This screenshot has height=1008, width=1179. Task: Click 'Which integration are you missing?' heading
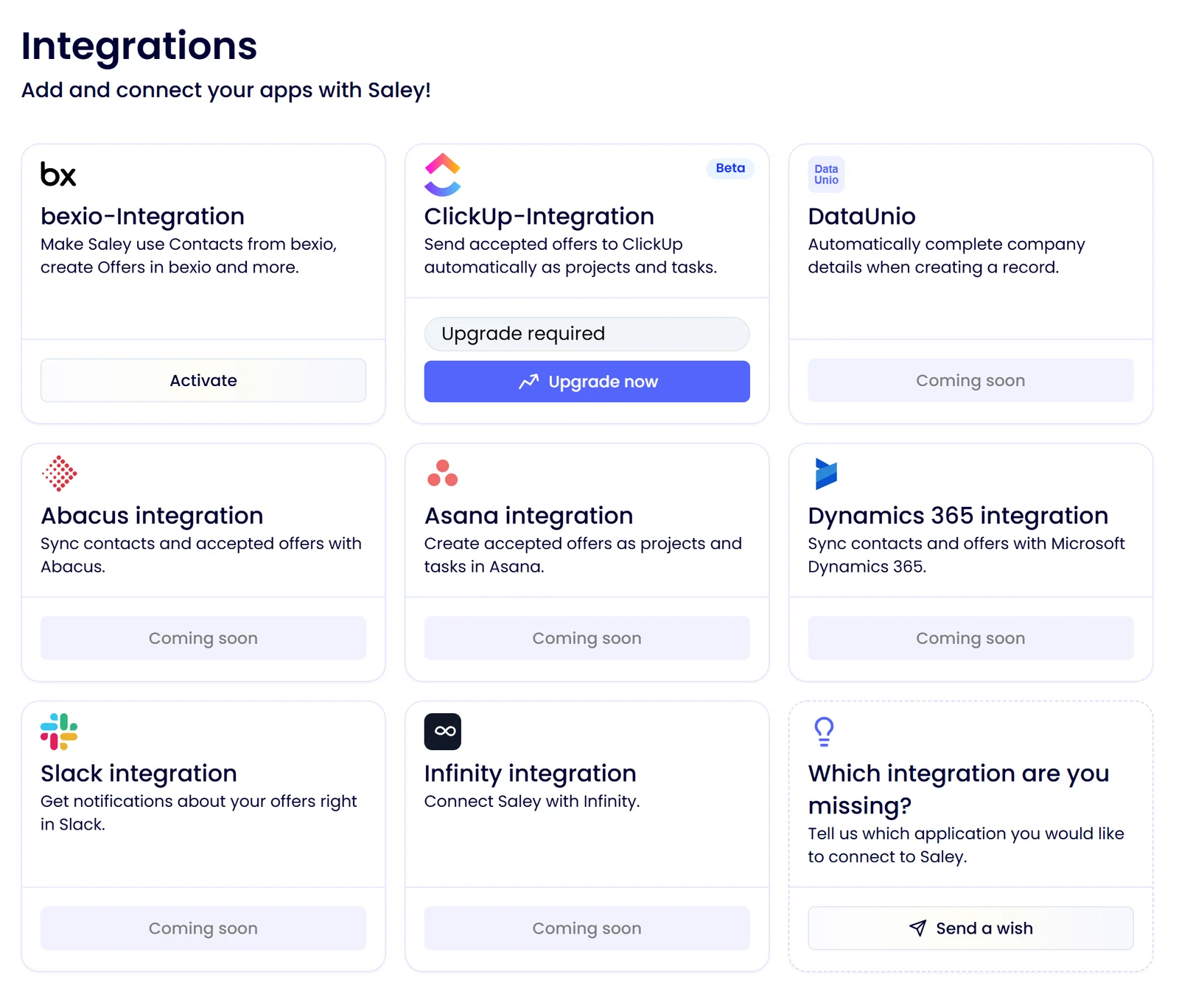(x=959, y=790)
